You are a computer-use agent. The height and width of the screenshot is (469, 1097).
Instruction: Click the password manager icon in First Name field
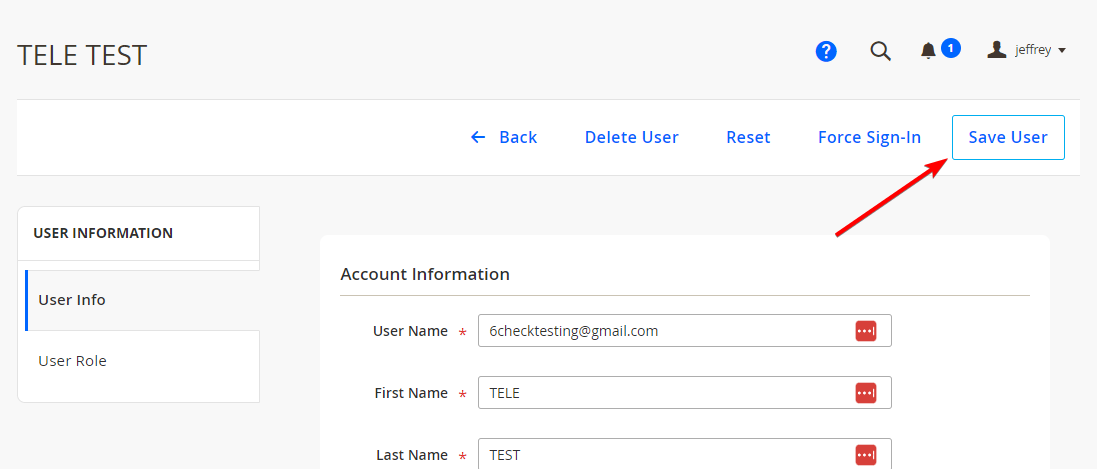pos(866,393)
